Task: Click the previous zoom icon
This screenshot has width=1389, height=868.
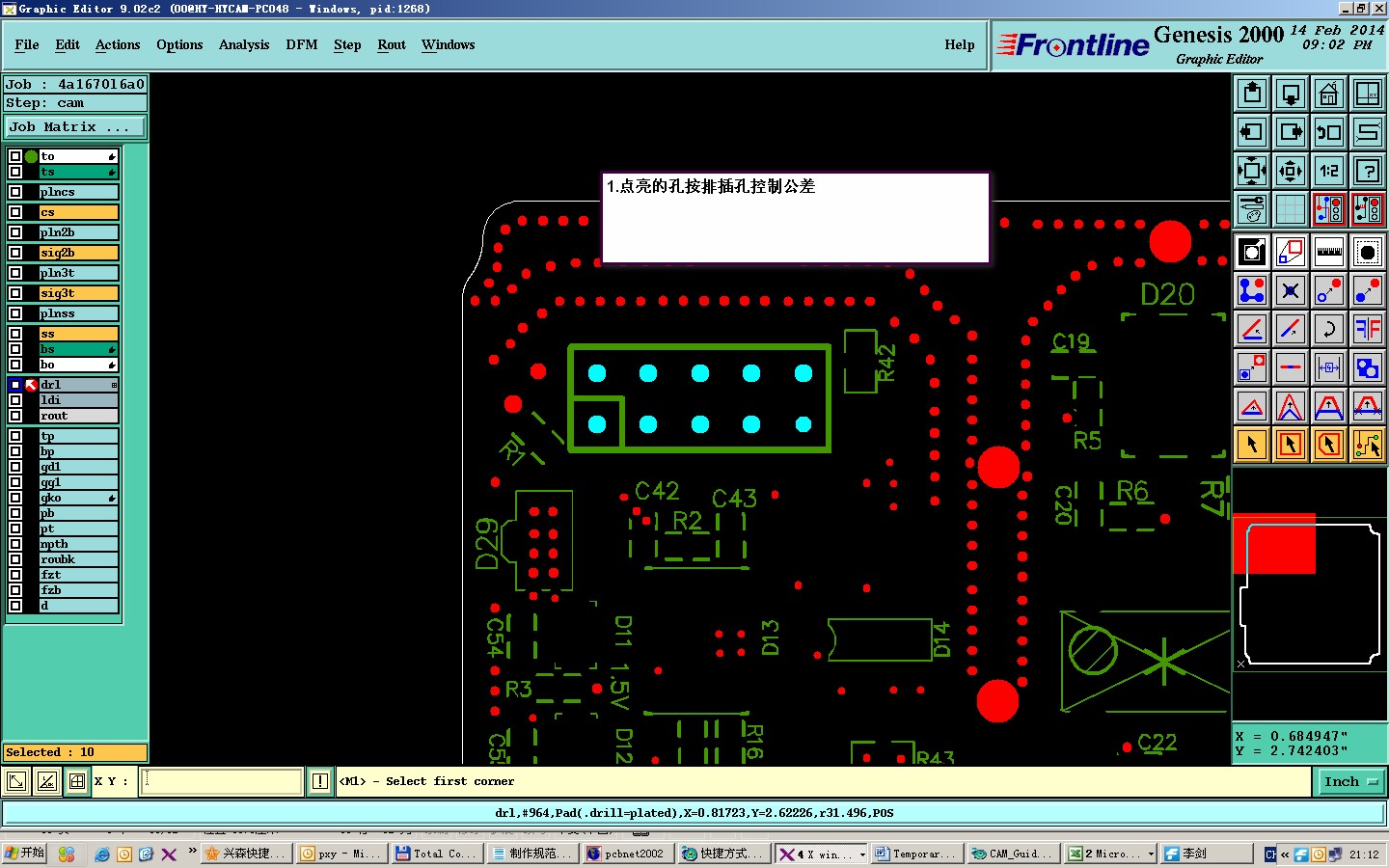Action: click(x=1329, y=132)
